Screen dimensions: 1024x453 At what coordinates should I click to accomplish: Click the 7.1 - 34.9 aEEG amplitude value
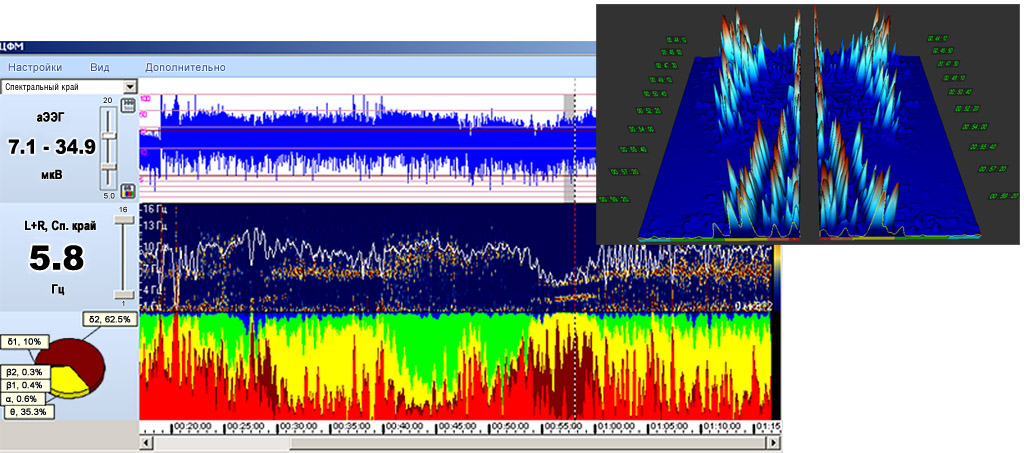[x=51, y=147]
